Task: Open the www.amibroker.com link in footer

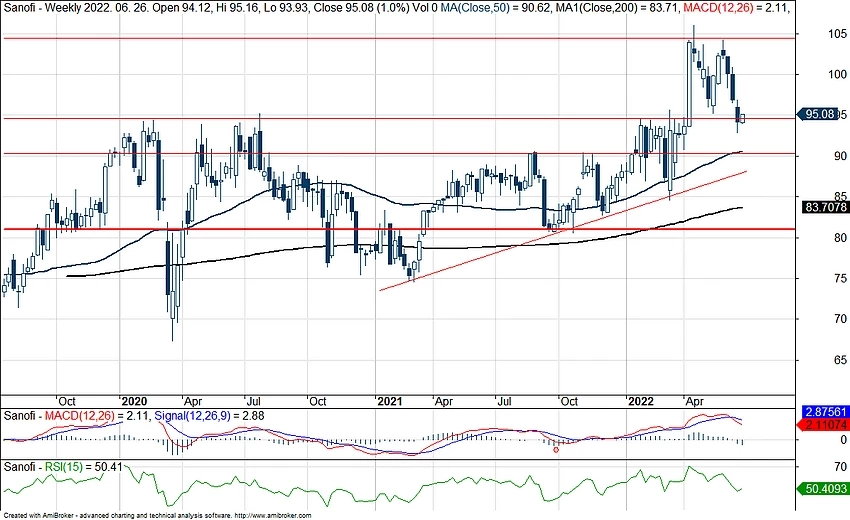Action: 273,516
